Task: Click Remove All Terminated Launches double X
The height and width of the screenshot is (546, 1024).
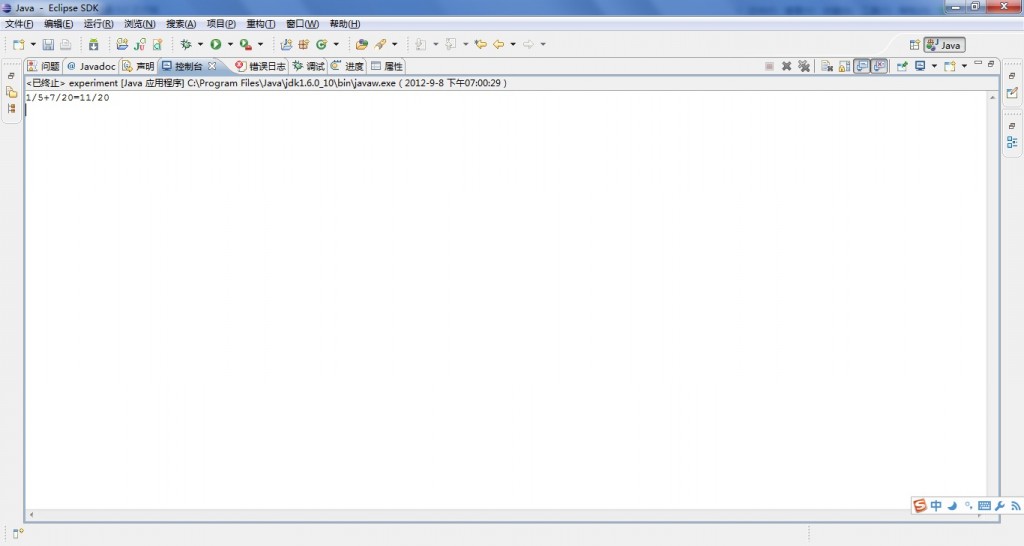Action: click(x=804, y=66)
